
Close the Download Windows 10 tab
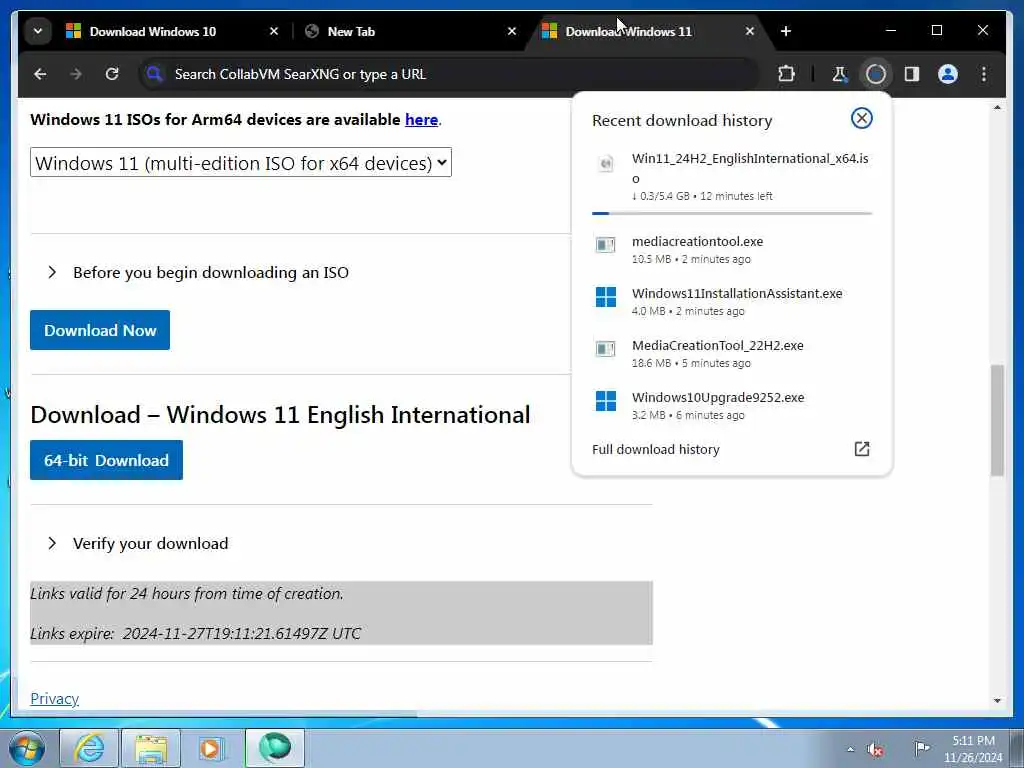[274, 31]
